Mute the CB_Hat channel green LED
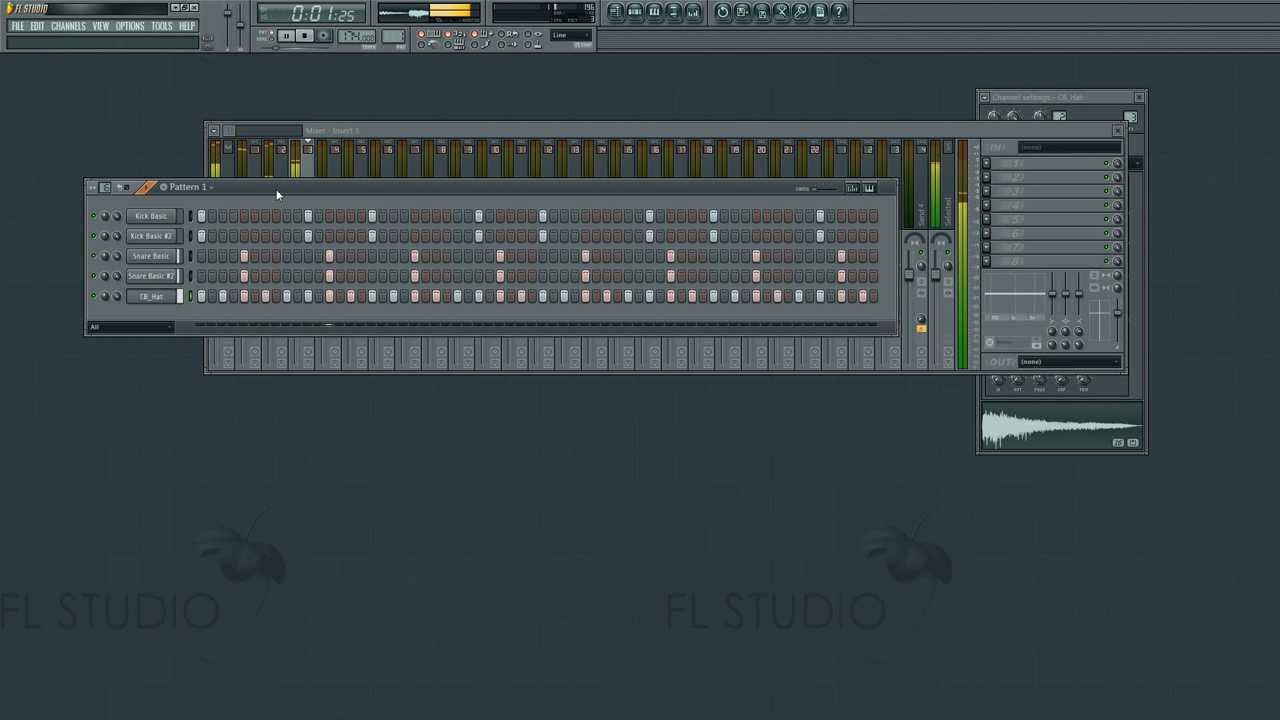The image size is (1280, 720). click(94, 296)
